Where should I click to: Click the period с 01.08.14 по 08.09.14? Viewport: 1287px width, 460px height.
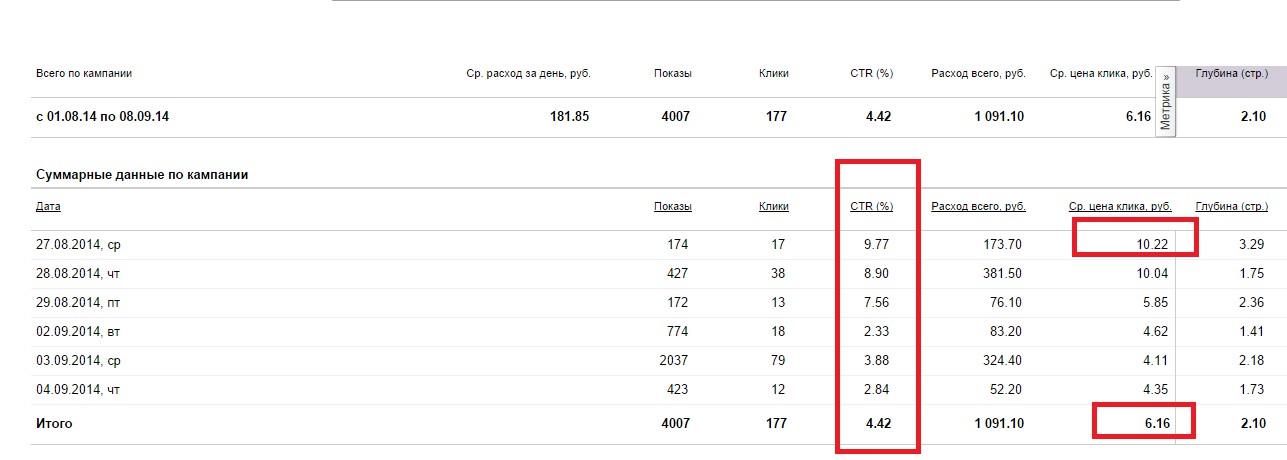(x=102, y=117)
